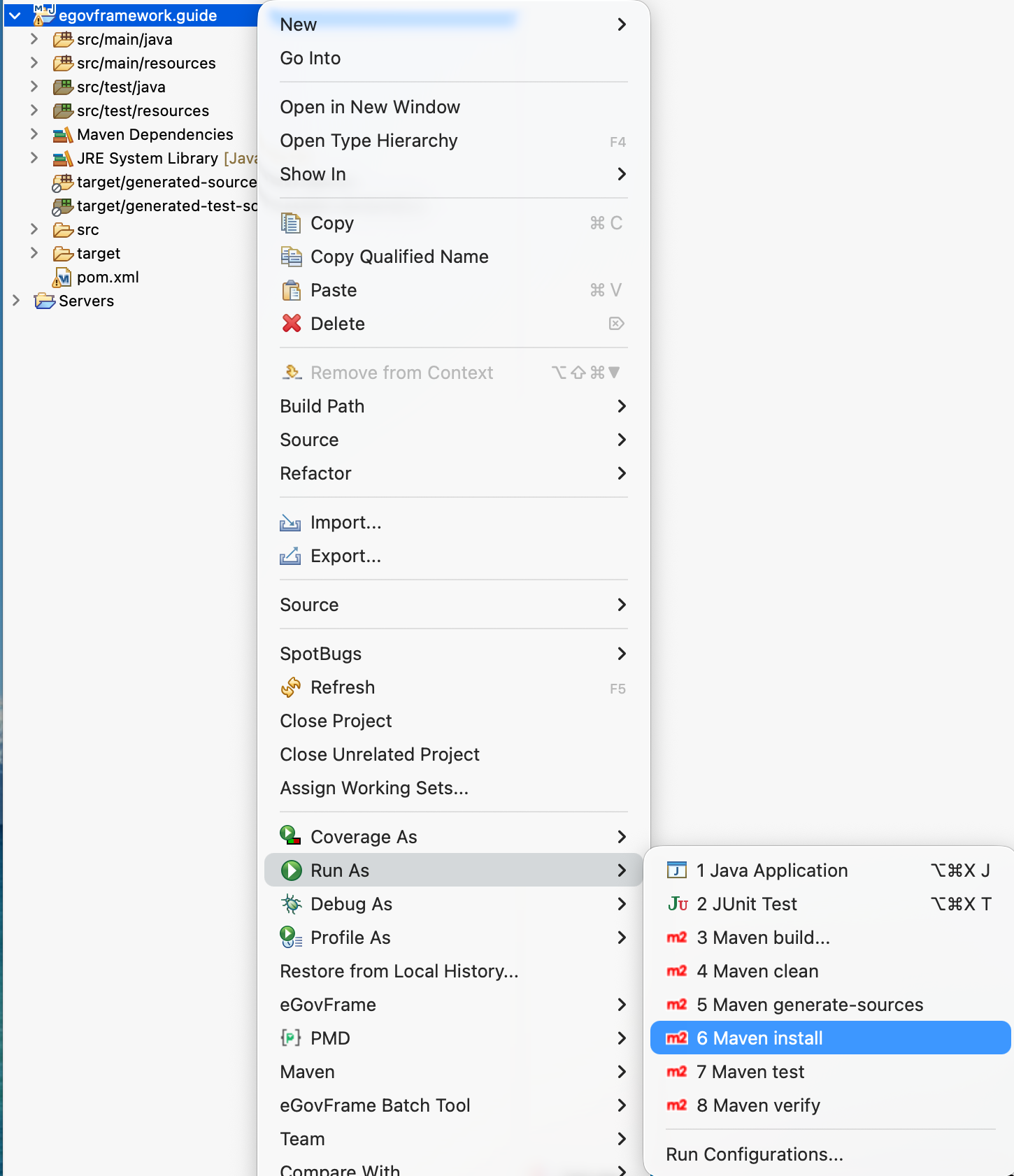Click the red X Delete icon
The image size is (1014, 1176).
[x=291, y=324]
